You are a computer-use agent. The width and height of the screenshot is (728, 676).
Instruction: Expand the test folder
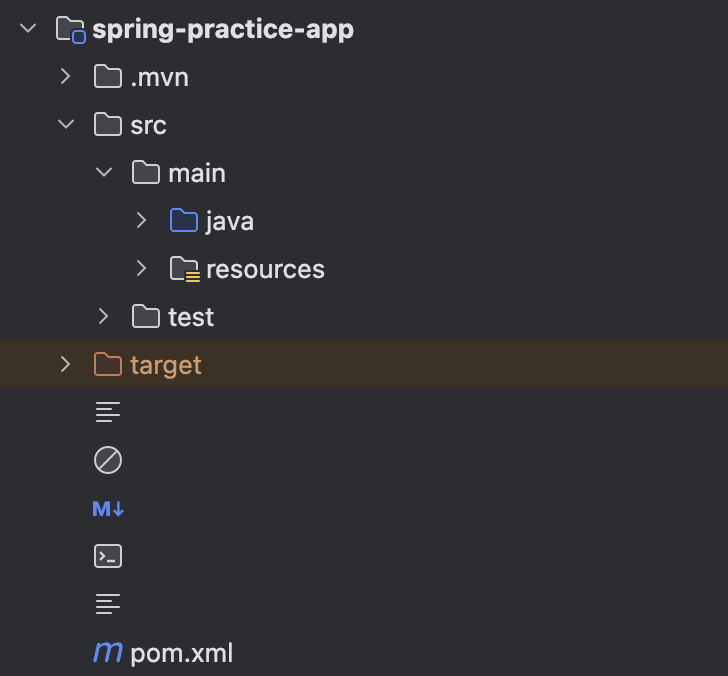click(104, 317)
